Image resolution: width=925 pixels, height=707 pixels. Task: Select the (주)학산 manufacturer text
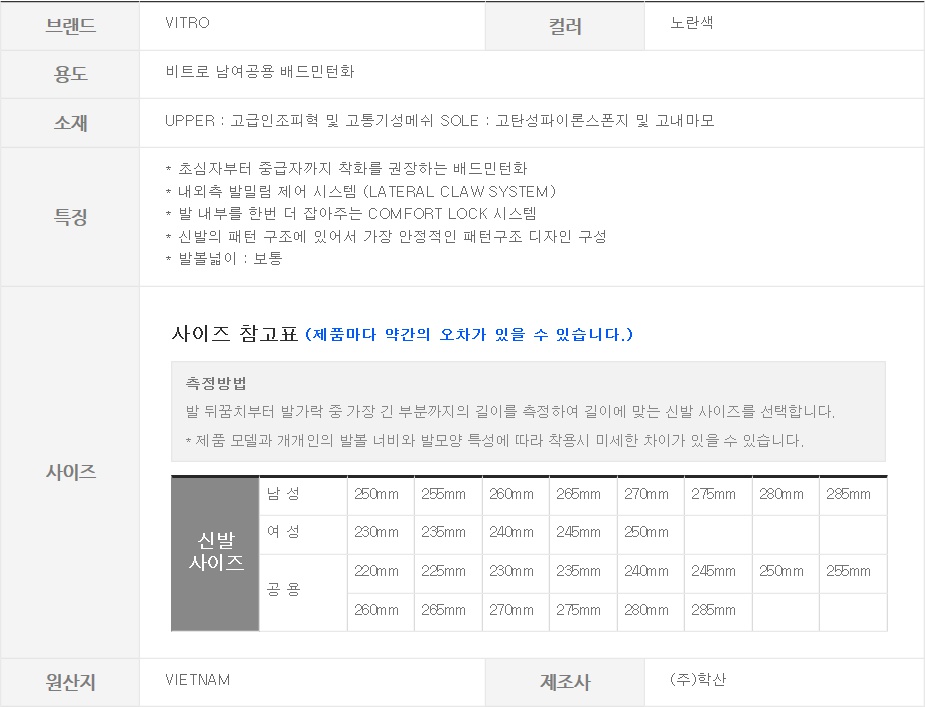point(698,680)
